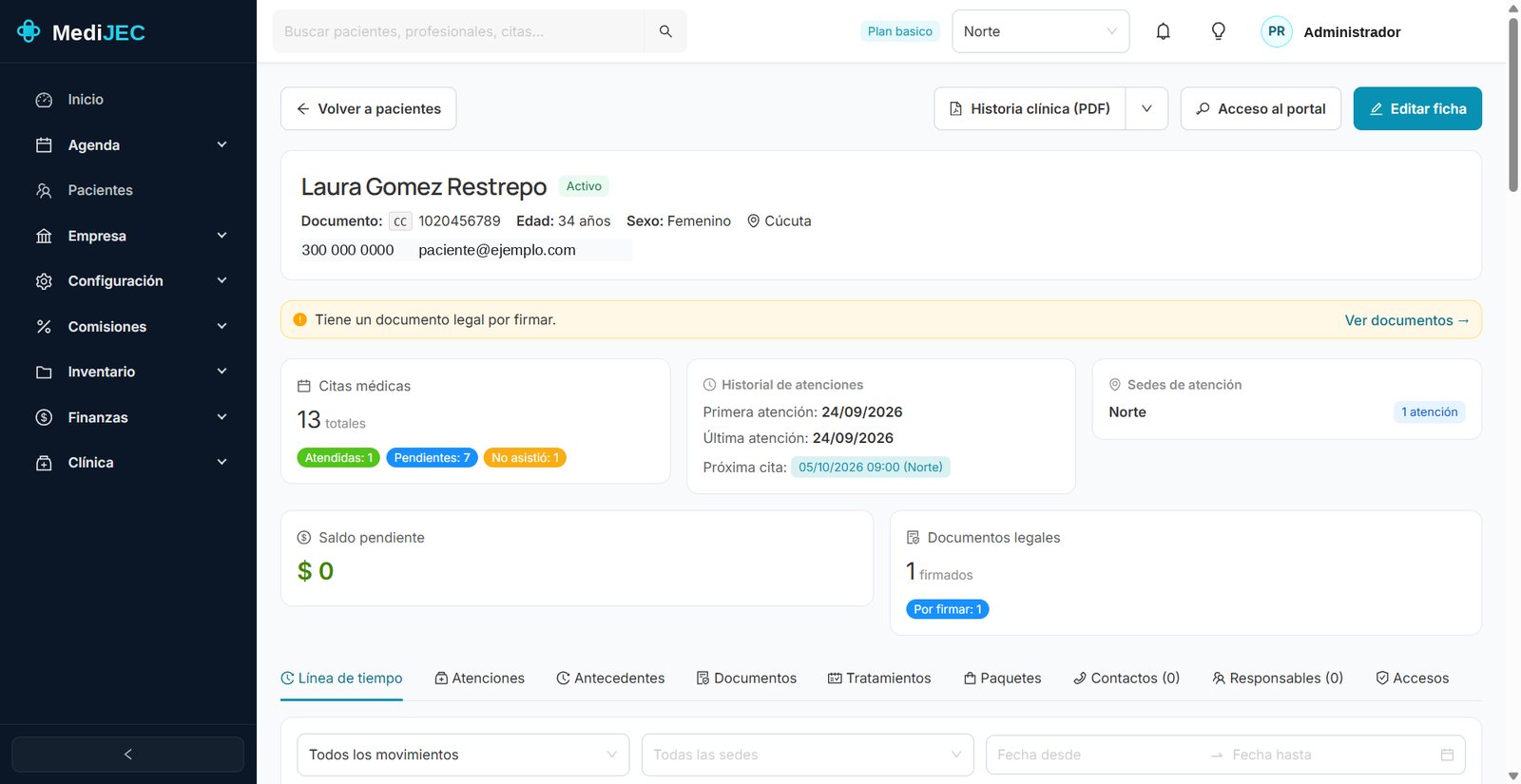The width and height of the screenshot is (1521, 784).
Task: Click the MediJEC logo icon
Action: click(29, 31)
